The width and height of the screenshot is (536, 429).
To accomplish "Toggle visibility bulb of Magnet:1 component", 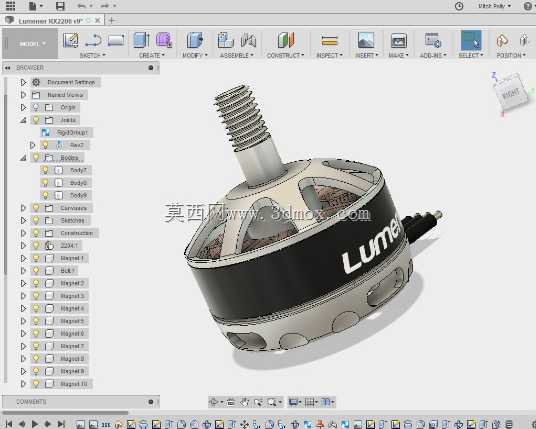I will [36, 258].
